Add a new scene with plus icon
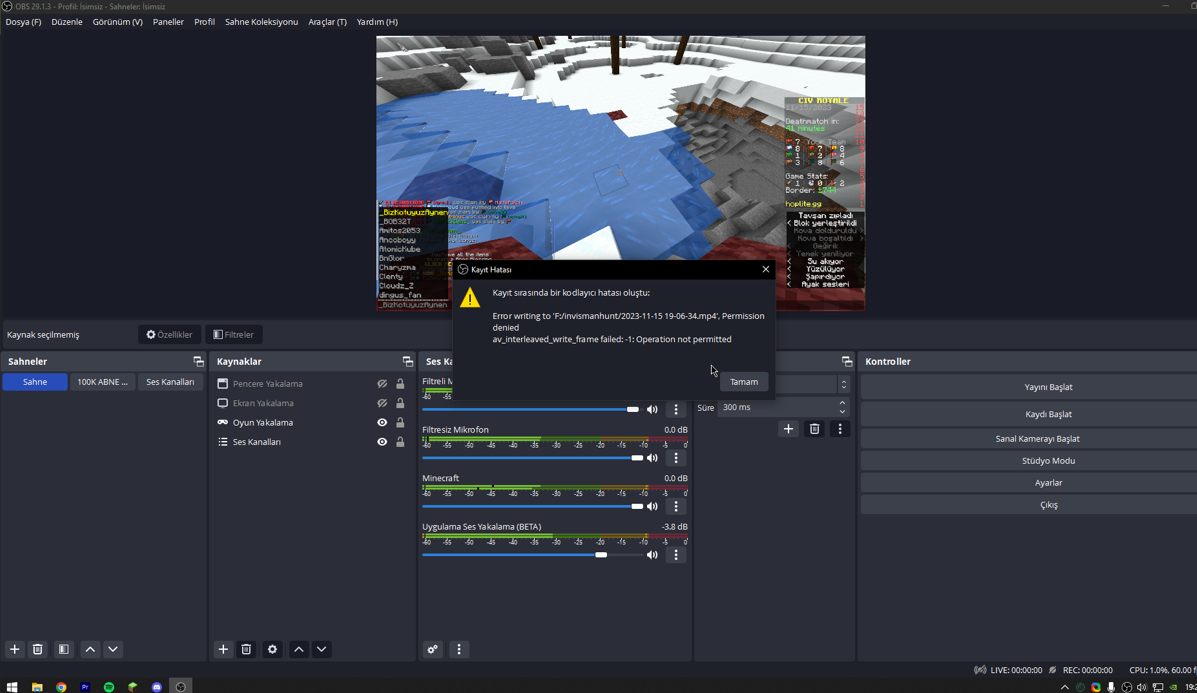The image size is (1197, 693). tap(15, 650)
